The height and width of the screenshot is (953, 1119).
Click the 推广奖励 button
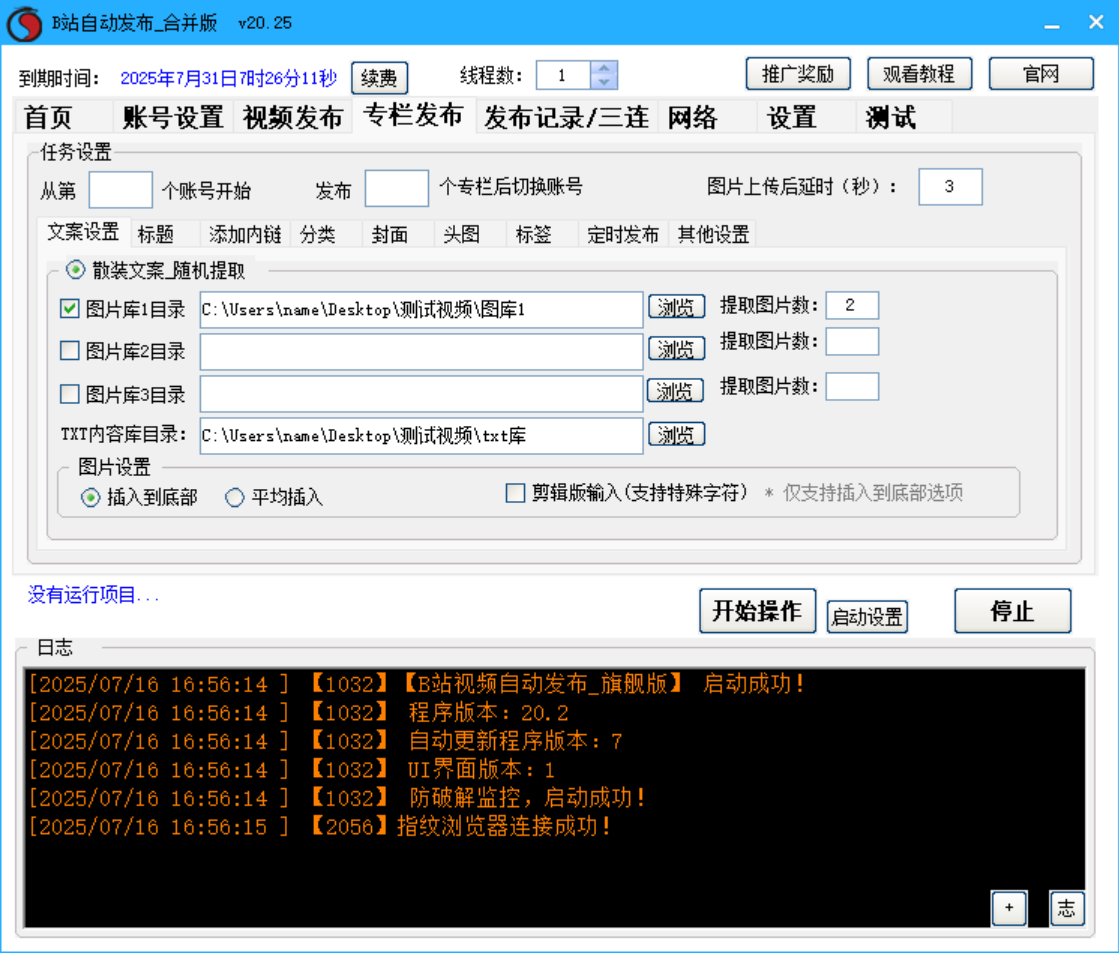click(x=798, y=74)
